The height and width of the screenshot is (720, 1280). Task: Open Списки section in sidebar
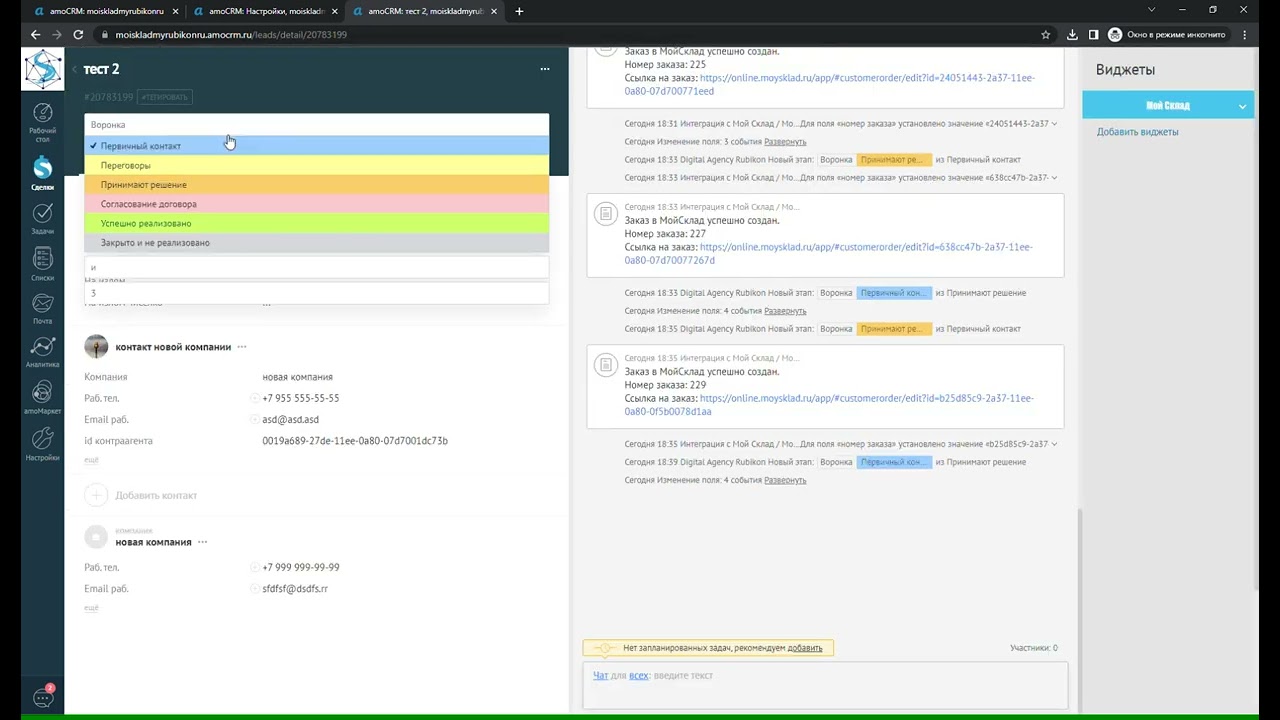[x=42, y=264]
